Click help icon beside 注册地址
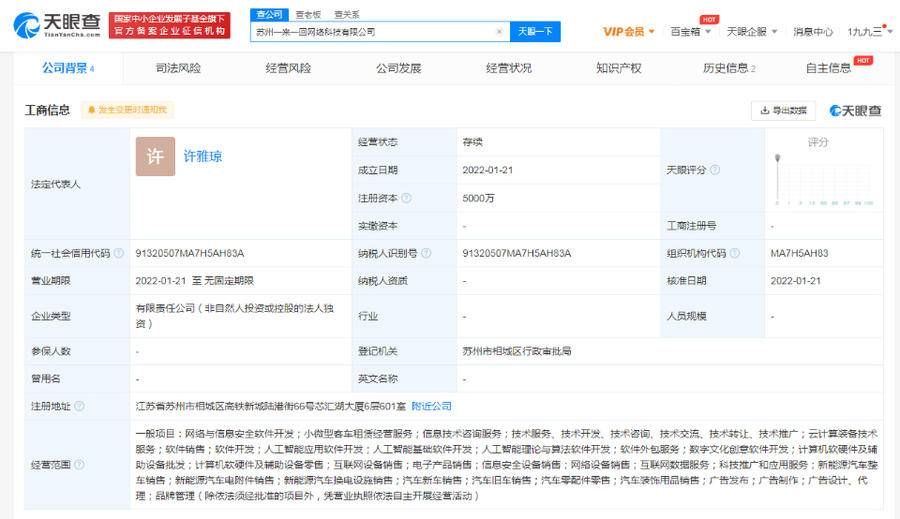Screen dimensions: 900x519 click(79, 406)
